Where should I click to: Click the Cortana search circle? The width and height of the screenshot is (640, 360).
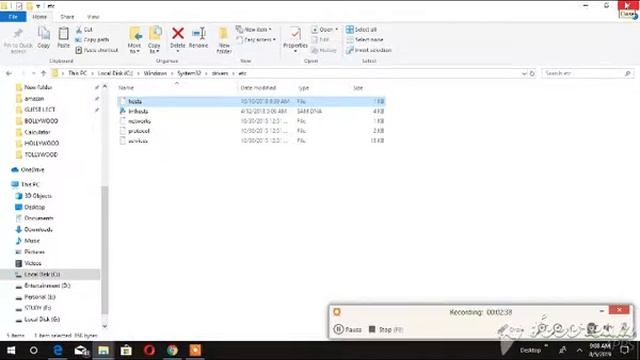34,350
